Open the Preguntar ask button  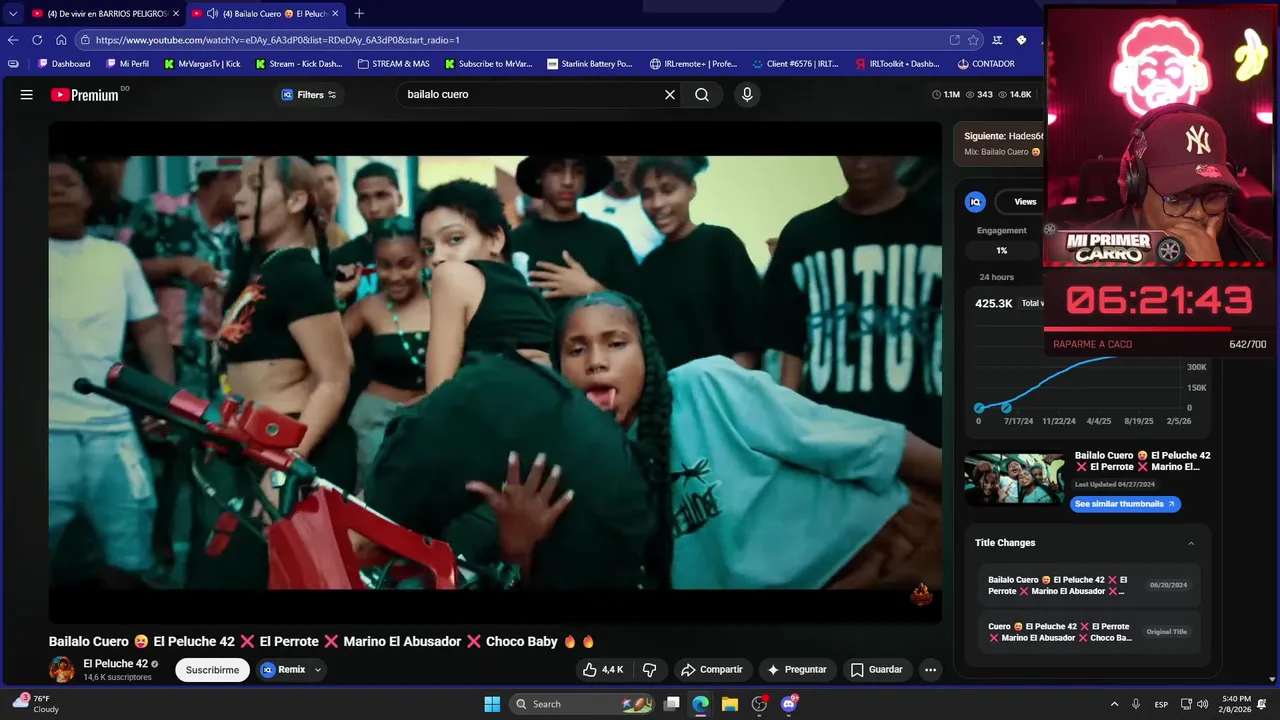796,670
